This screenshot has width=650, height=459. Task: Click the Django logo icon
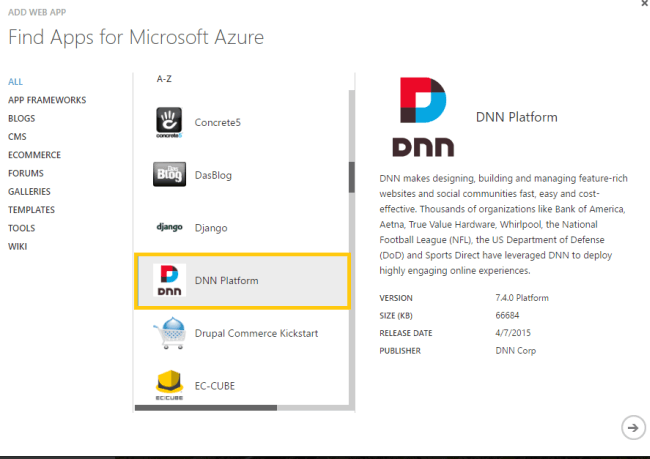[x=169, y=227]
